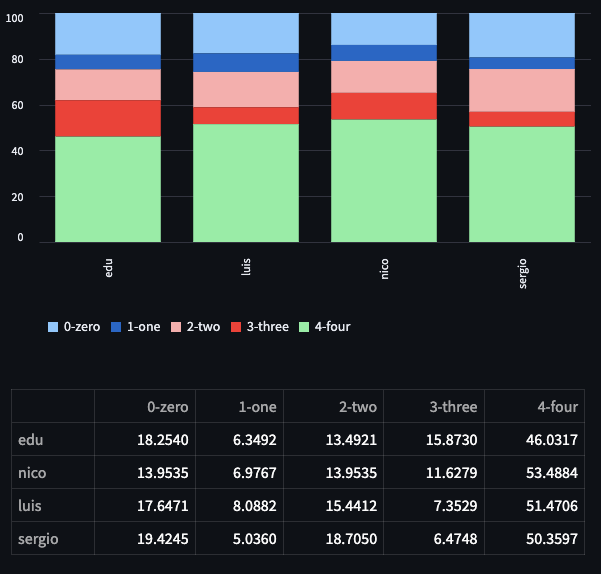
Task: Select the sergio row header in table
Action: 53,538
